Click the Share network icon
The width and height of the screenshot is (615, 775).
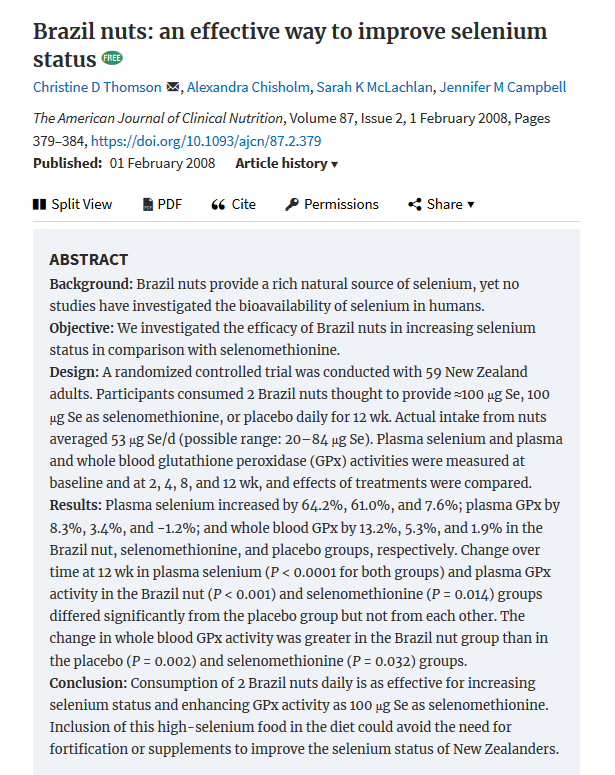tap(415, 204)
